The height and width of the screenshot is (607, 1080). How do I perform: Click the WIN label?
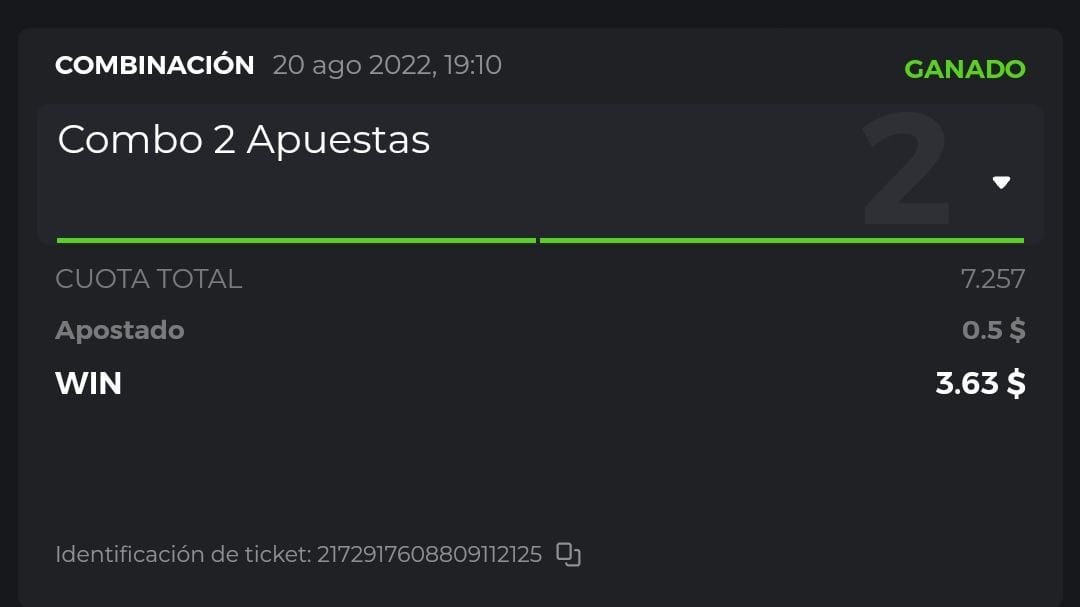pyautogui.click(x=89, y=383)
